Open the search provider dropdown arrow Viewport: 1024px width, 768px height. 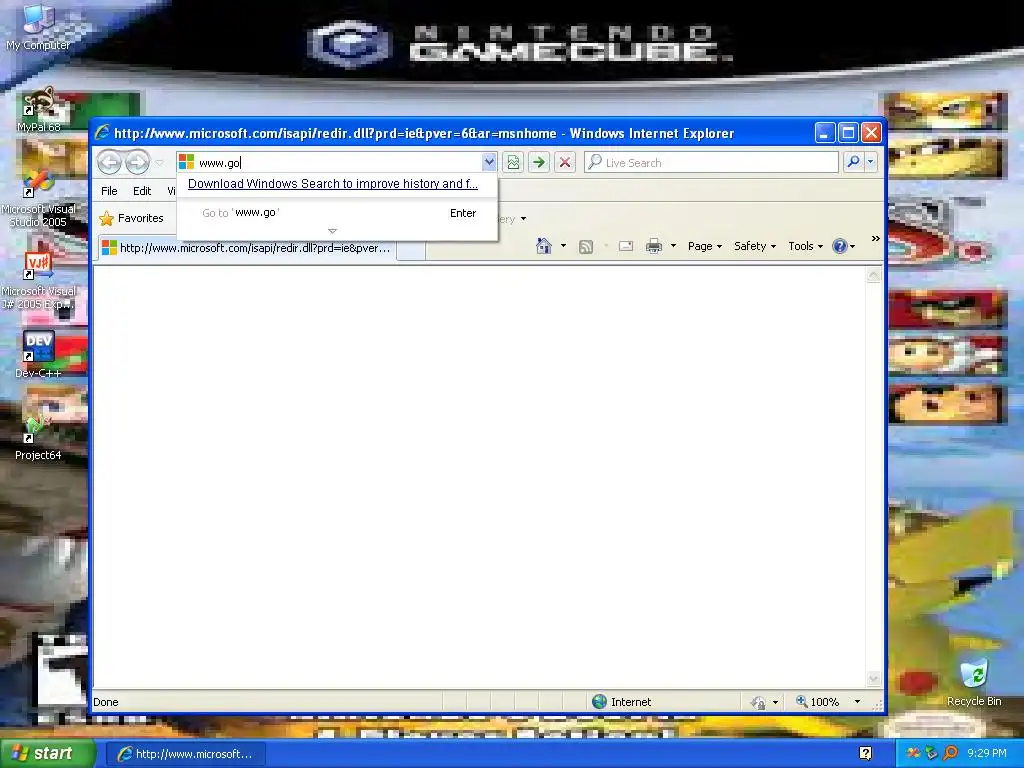(871, 162)
